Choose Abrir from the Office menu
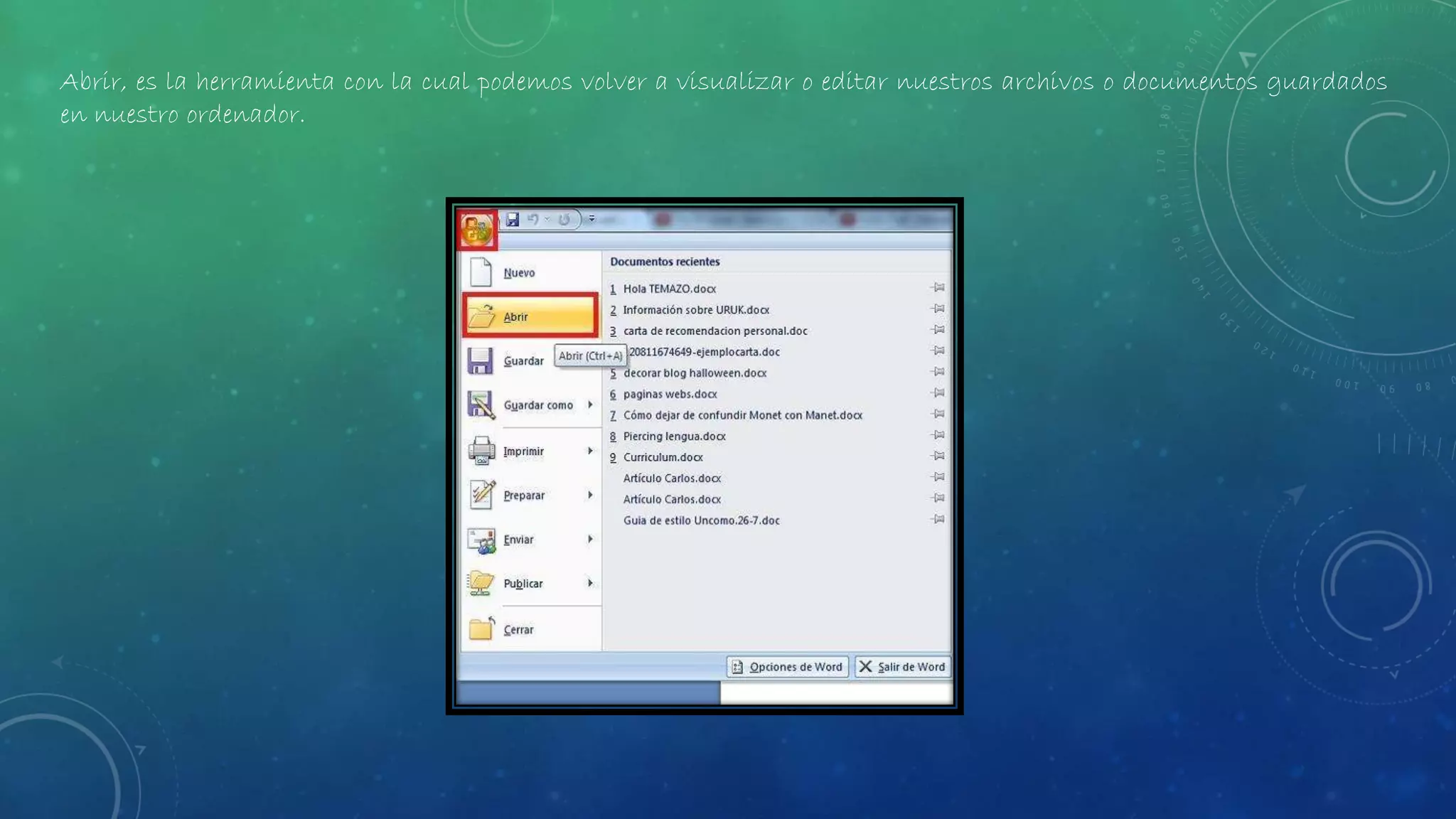 (531, 316)
